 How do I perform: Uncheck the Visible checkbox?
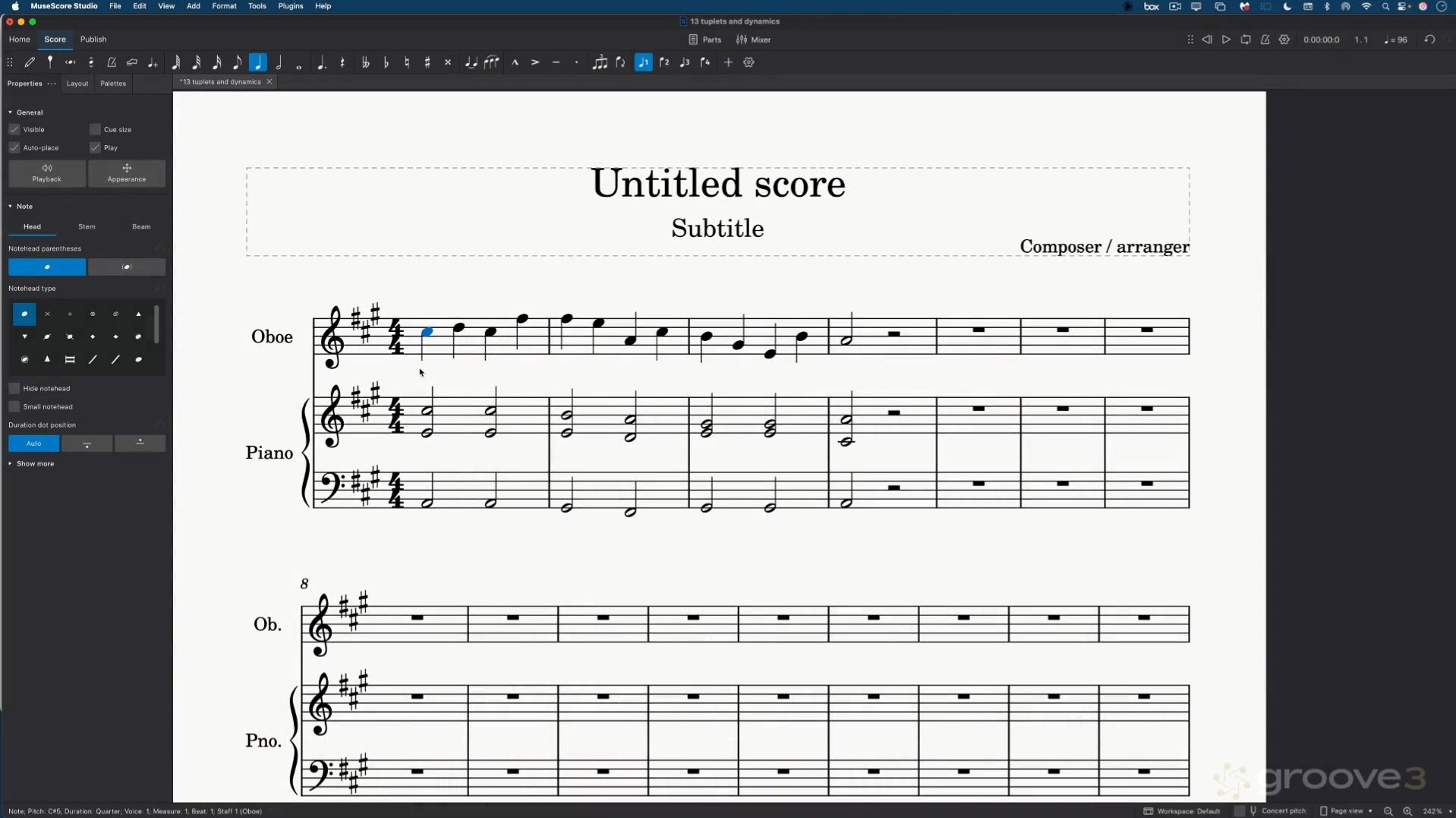pos(14,130)
